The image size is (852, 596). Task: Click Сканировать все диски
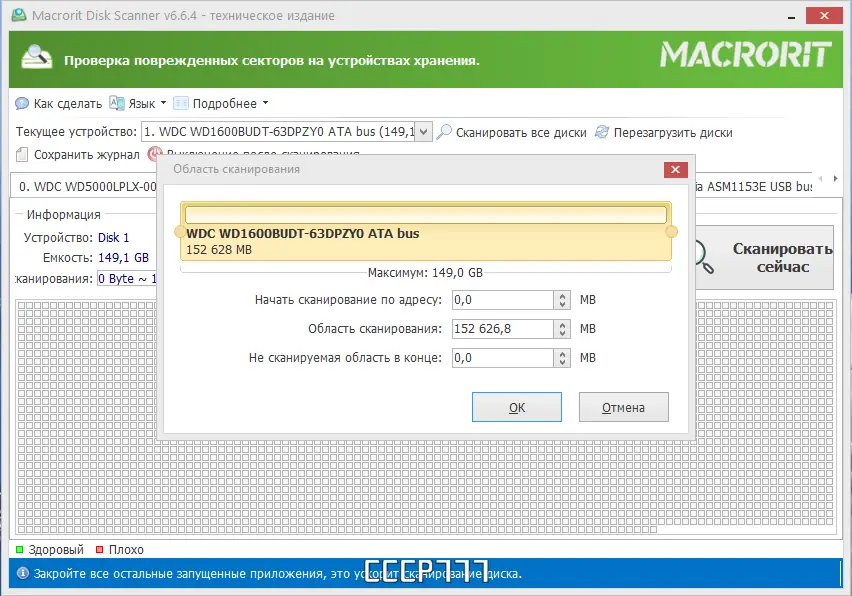pyautogui.click(x=512, y=133)
